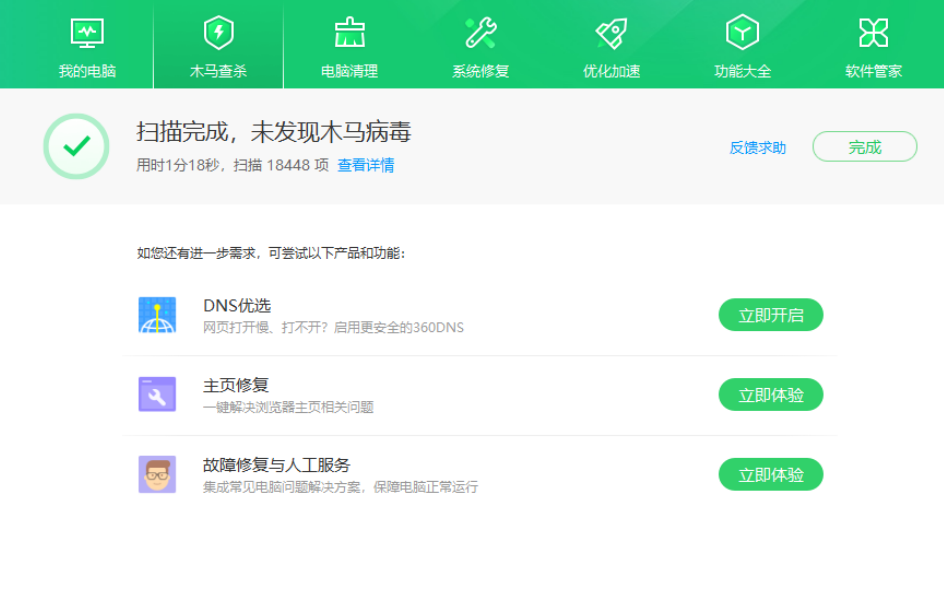Open the 电脑清理 broom icon
The height and width of the screenshot is (606, 944).
click(349, 33)
